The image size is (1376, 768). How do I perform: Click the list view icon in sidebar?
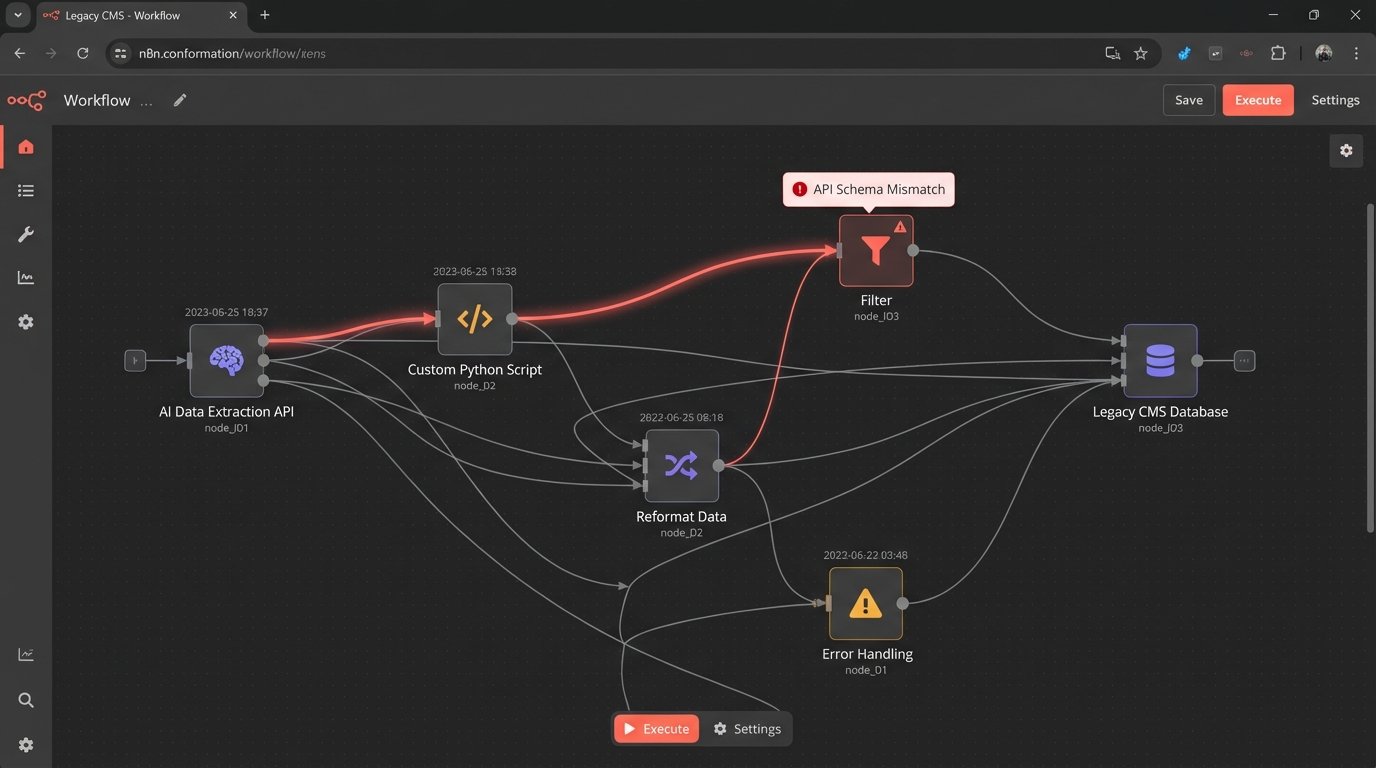(x=26, y=190)
